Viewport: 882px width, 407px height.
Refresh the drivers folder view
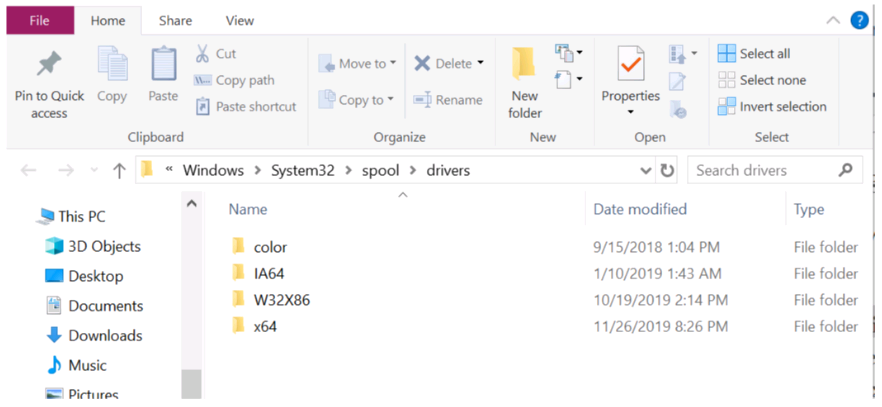(667, 170)
